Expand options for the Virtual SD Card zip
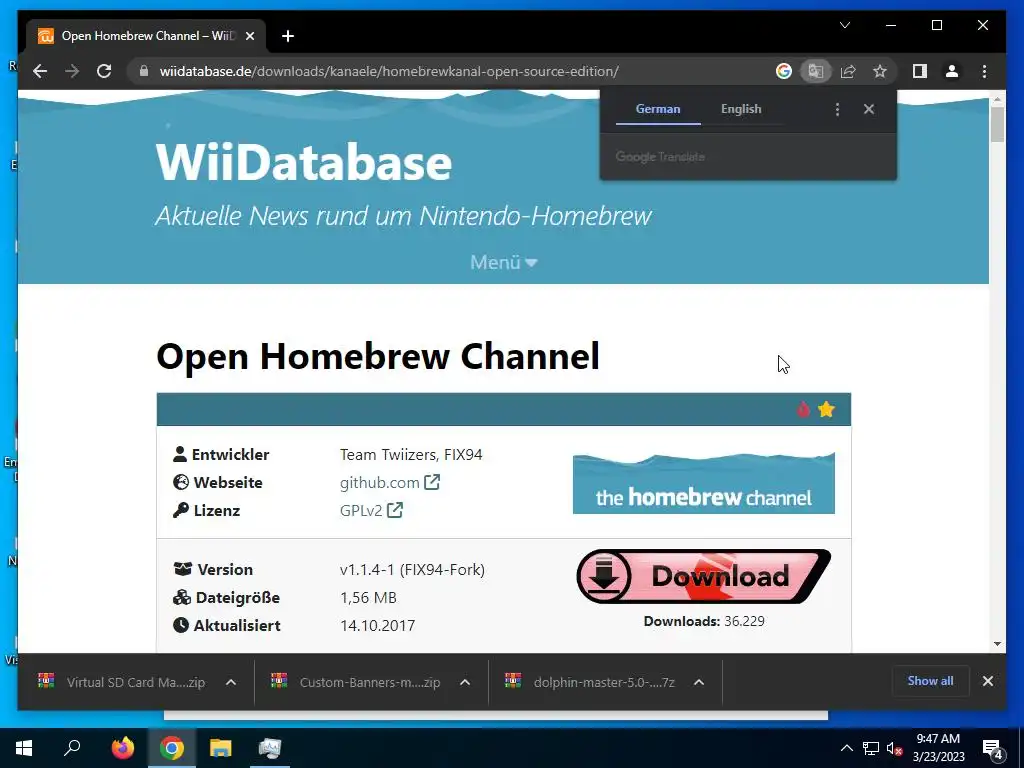 (231, 682)
